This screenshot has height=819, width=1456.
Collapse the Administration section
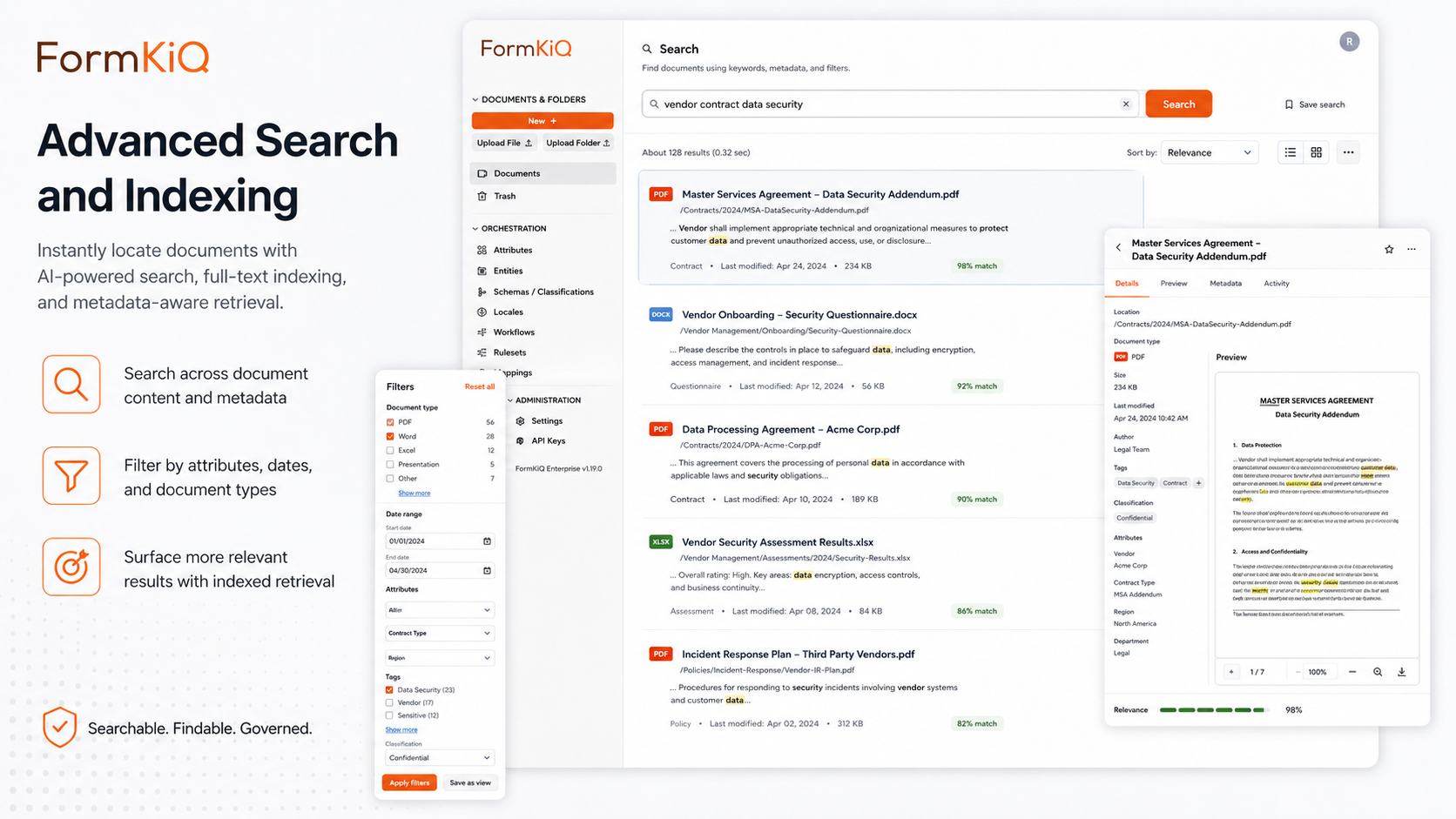pyautogui.click(x=510, y=400)
